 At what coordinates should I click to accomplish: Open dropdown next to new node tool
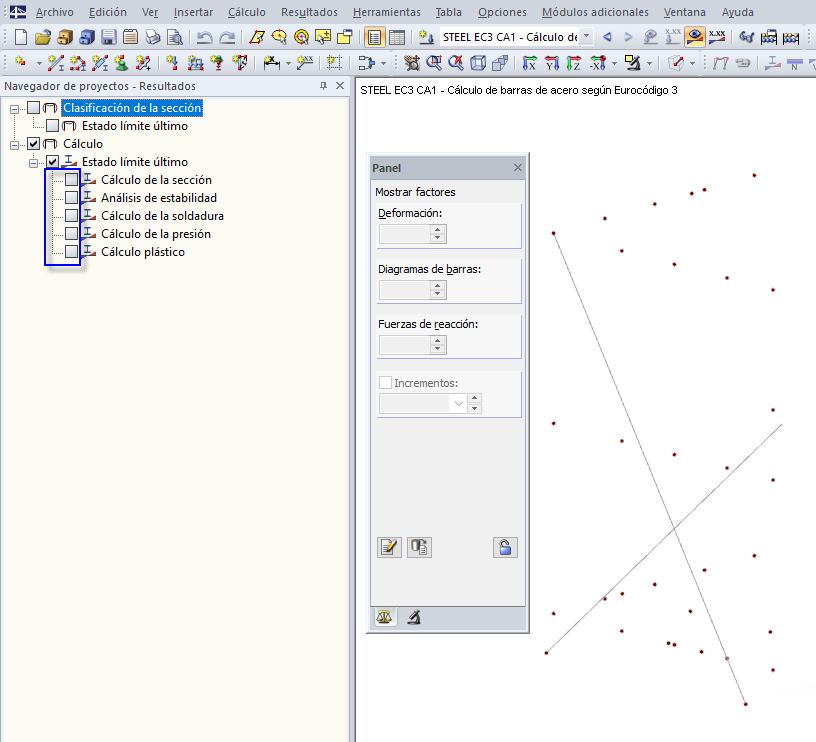pyautogui.click(x=39, y=63)
